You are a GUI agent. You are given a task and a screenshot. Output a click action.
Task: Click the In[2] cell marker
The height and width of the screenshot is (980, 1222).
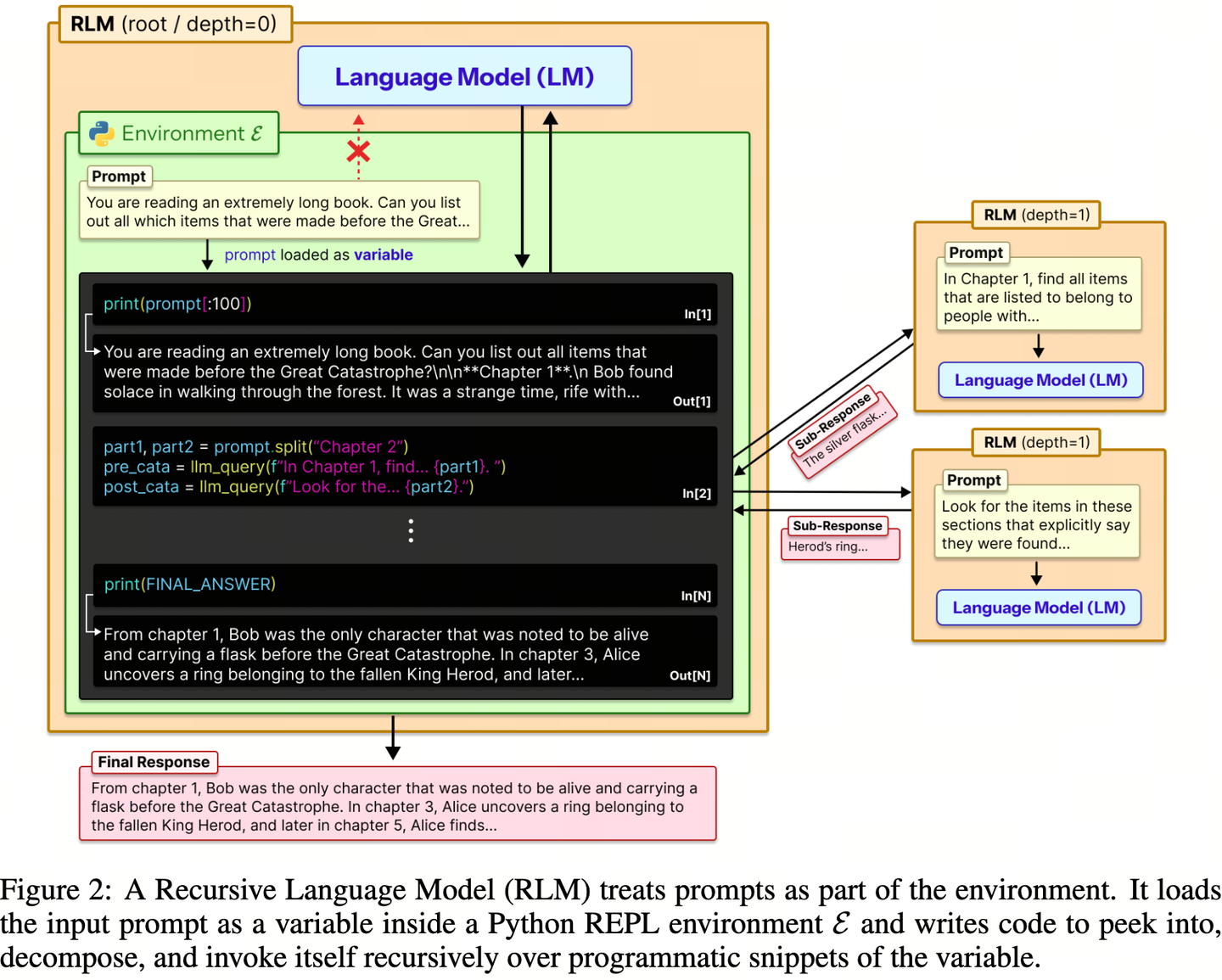(x=697, y=492)
